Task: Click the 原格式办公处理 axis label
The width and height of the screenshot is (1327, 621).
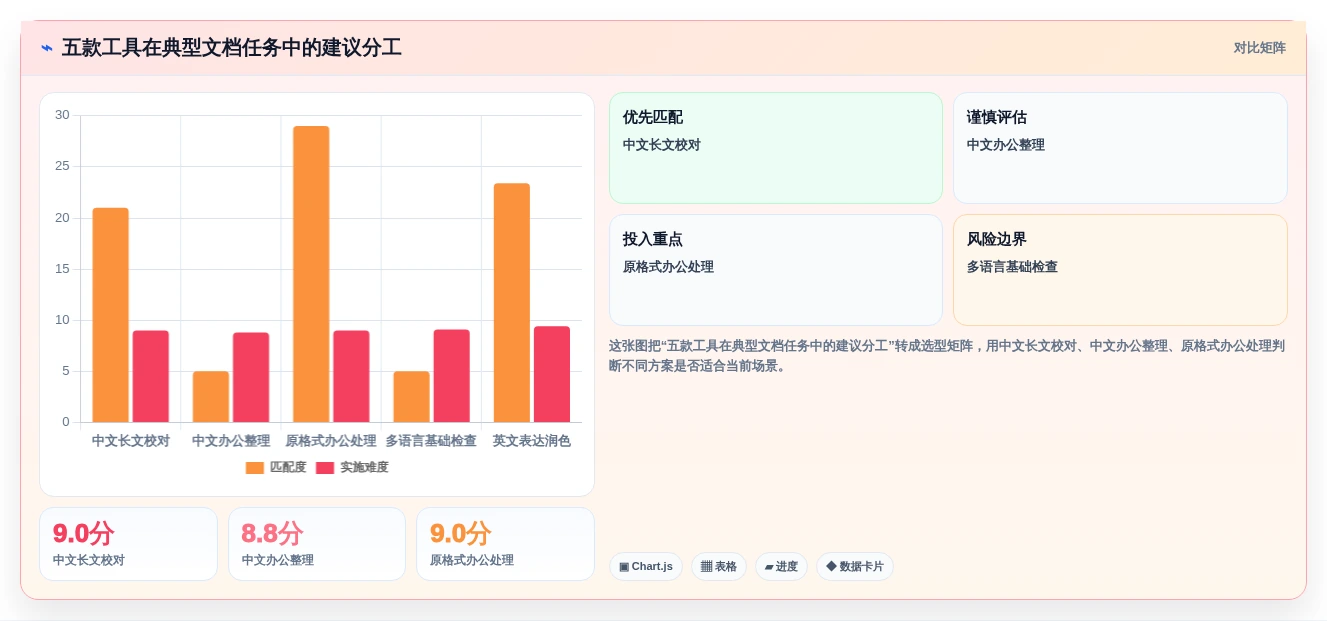Action: click(331, 441)
